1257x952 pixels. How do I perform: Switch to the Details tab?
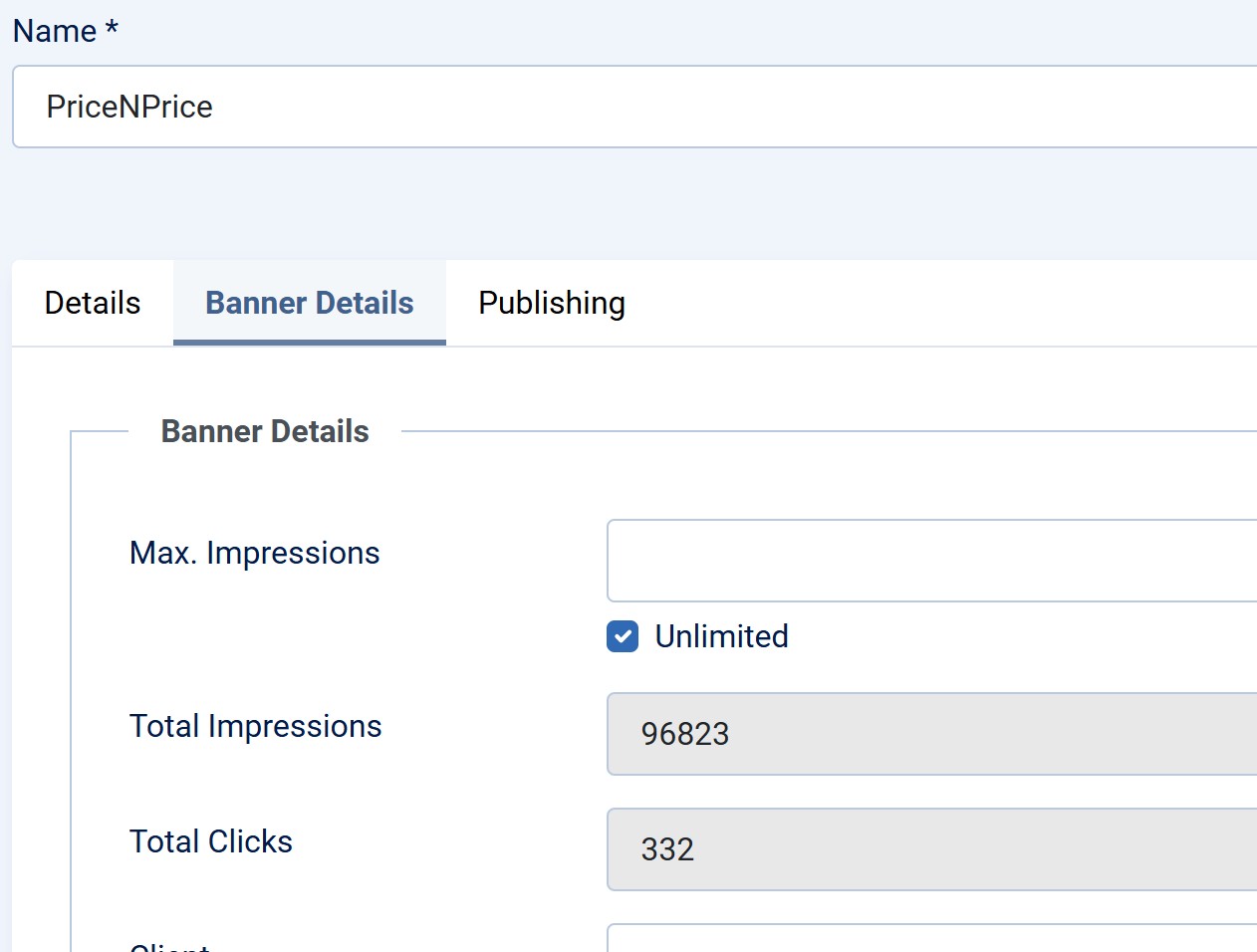click(93, 303)
